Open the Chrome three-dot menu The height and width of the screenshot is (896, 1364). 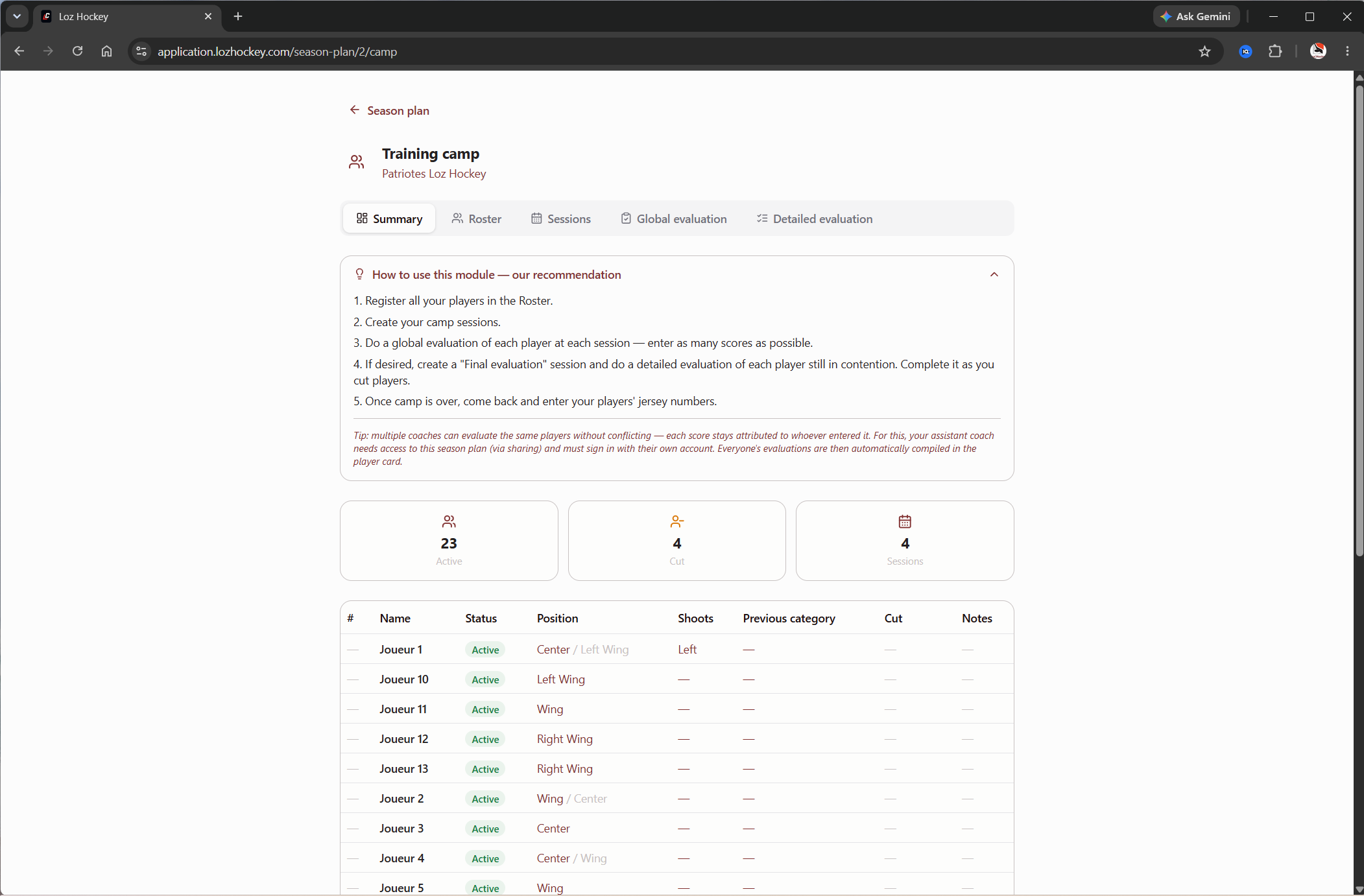click(1347, 51)
